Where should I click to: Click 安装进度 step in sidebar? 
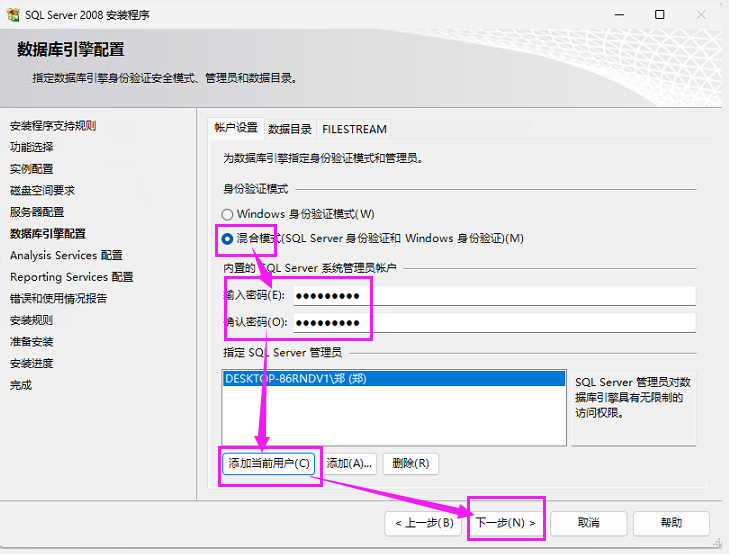(32, 363)
